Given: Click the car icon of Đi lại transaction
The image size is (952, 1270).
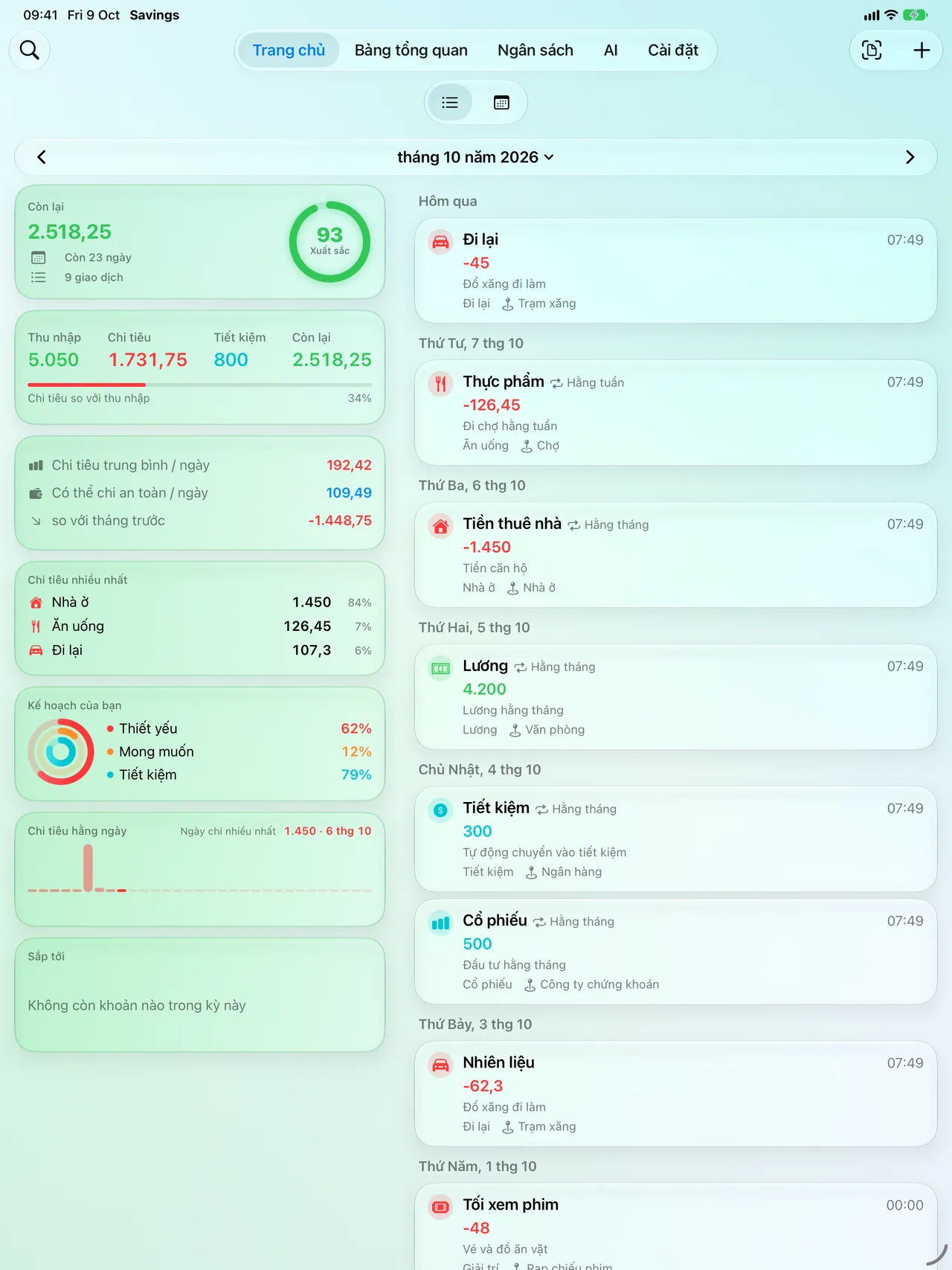Looking at the screenshot, I should click(x=440, y=242).
